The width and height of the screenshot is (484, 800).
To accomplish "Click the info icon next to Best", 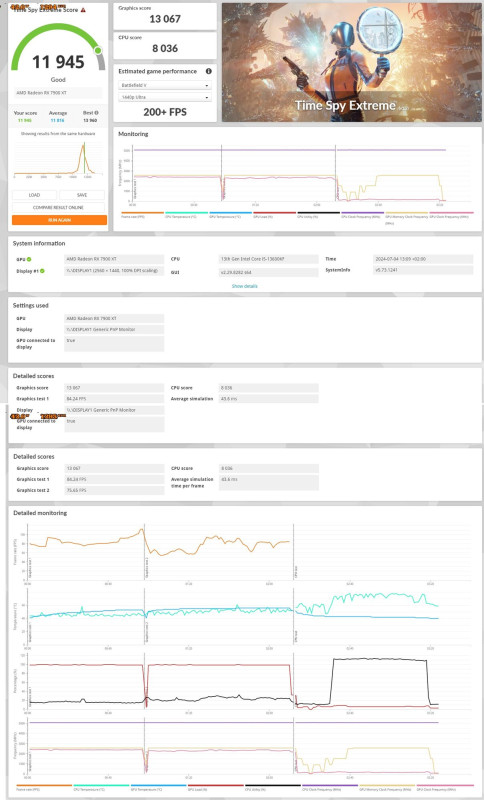I will tap(96, 113).
